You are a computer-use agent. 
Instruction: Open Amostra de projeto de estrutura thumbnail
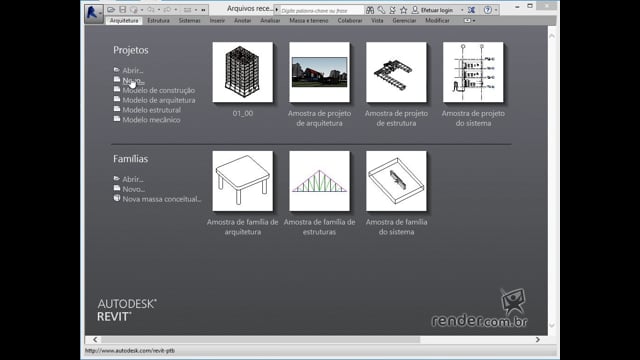[396, 72]
